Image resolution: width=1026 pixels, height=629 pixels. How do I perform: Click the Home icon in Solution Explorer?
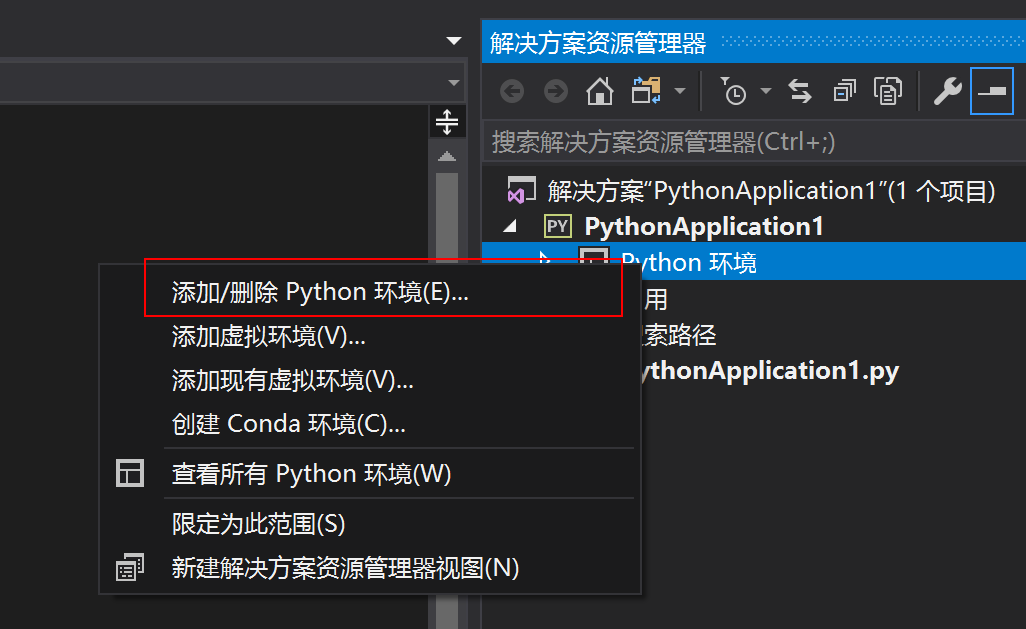pyautogui.click(x=599, y=91)
